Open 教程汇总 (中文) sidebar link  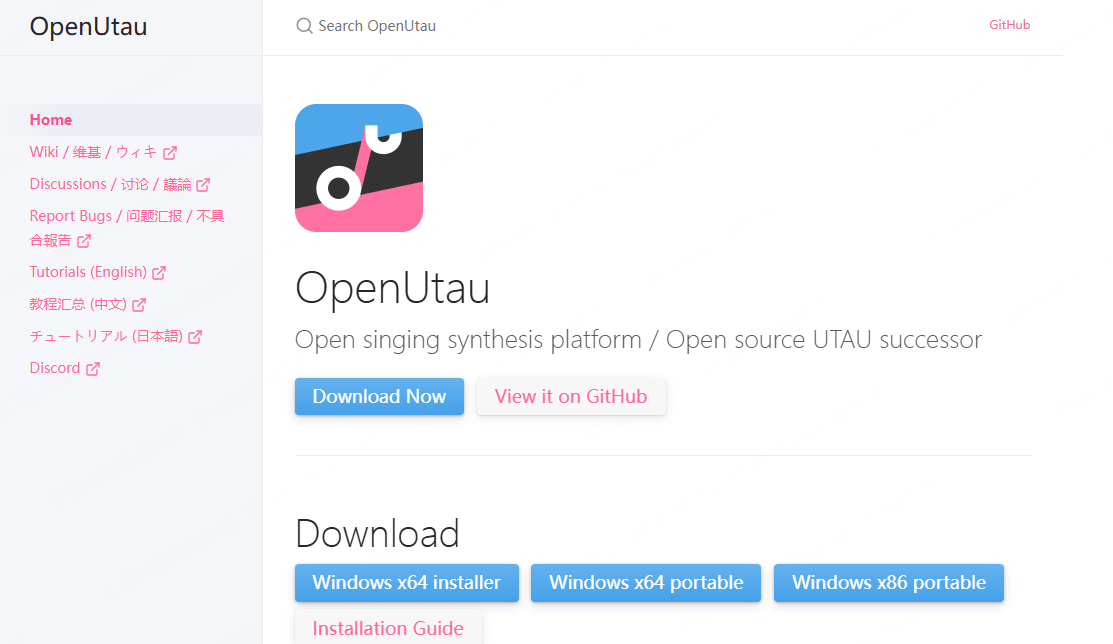tap(87, 304)
